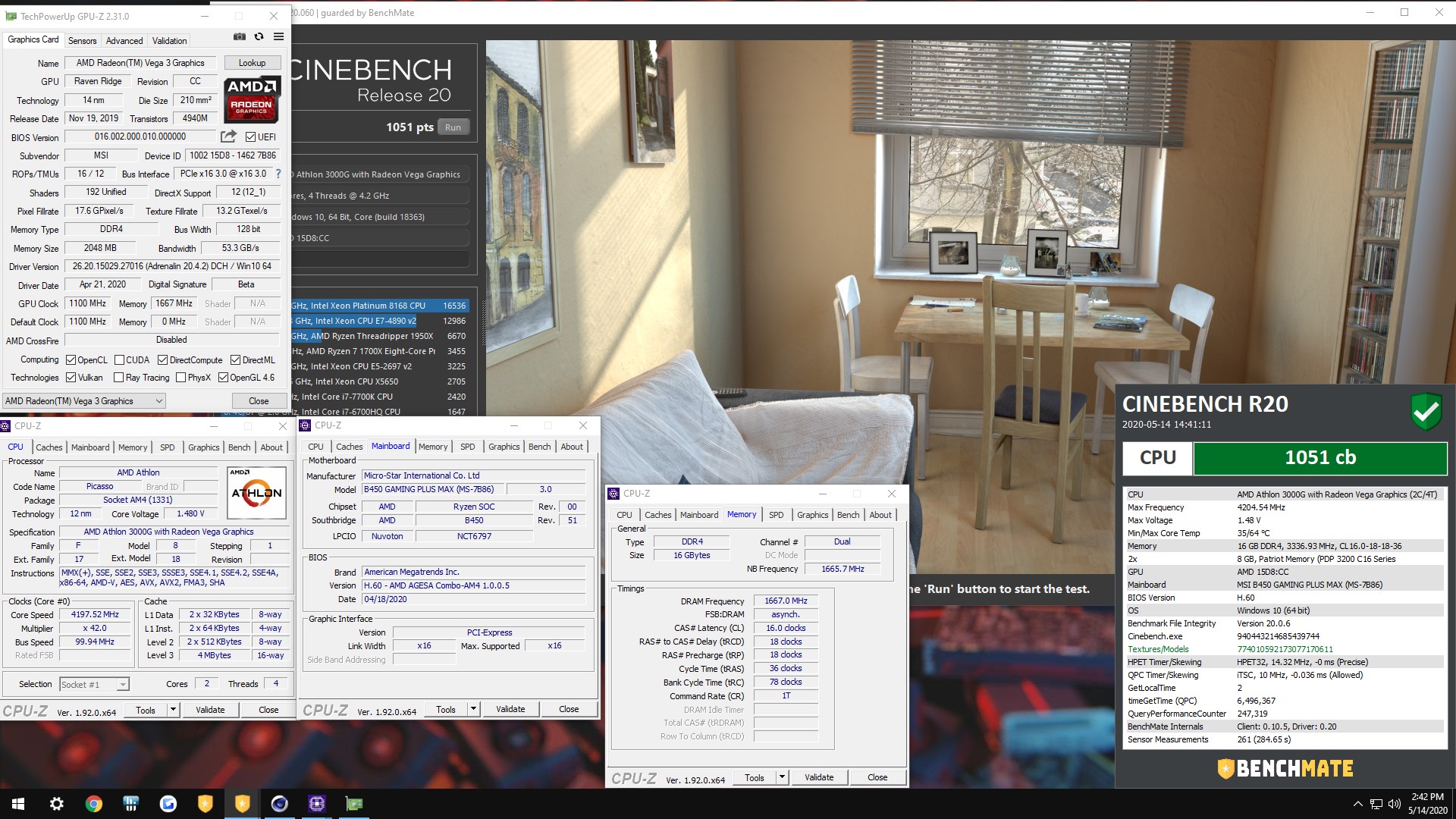Open the volume tray icon
The image size is (1456, 819).
[x=1394, y=804]
